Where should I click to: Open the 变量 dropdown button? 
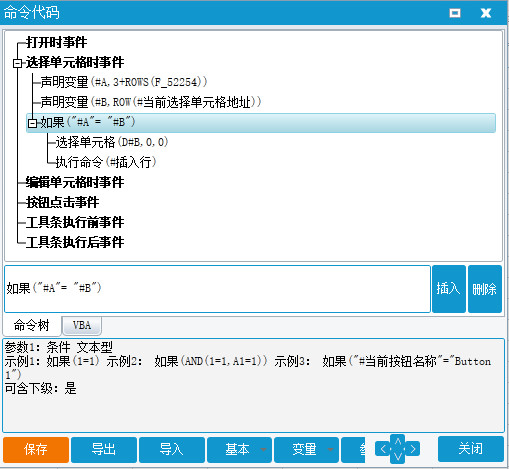(x=307, y=450)
